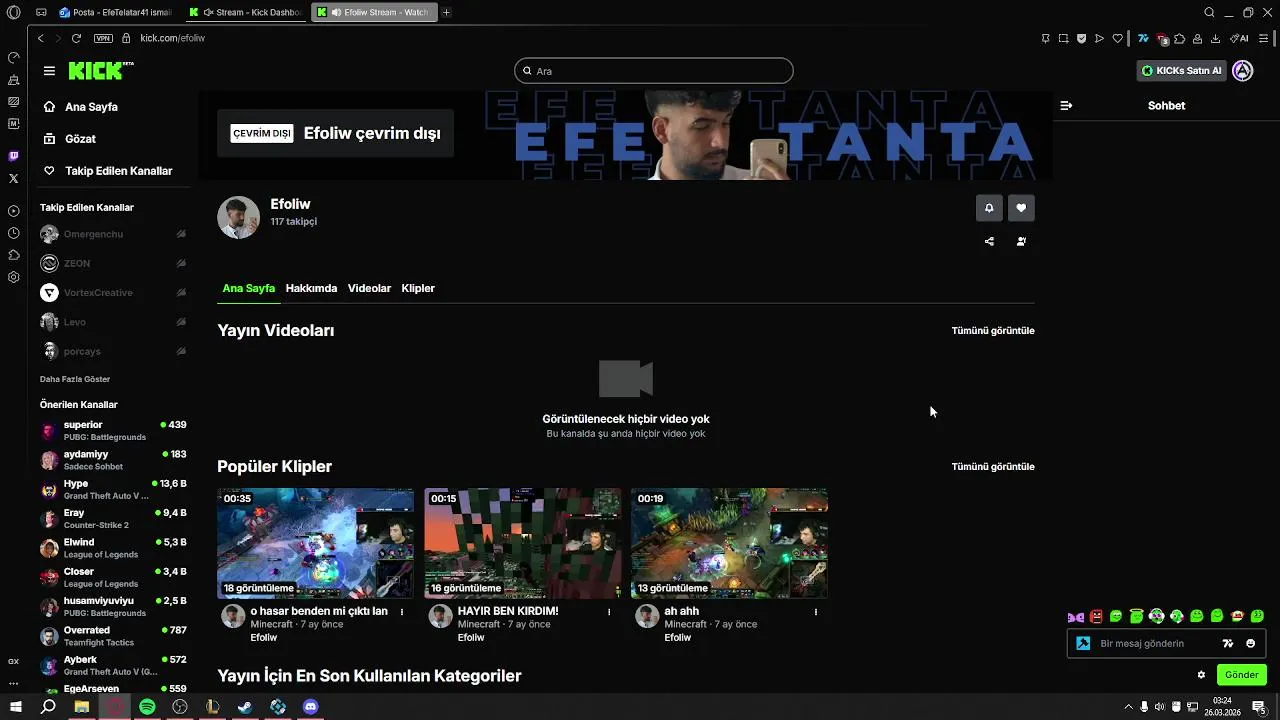This screenshot has height=720, width=1280.
Task: Open the Overrated recommended channel
Action: [x=113, y=636]
